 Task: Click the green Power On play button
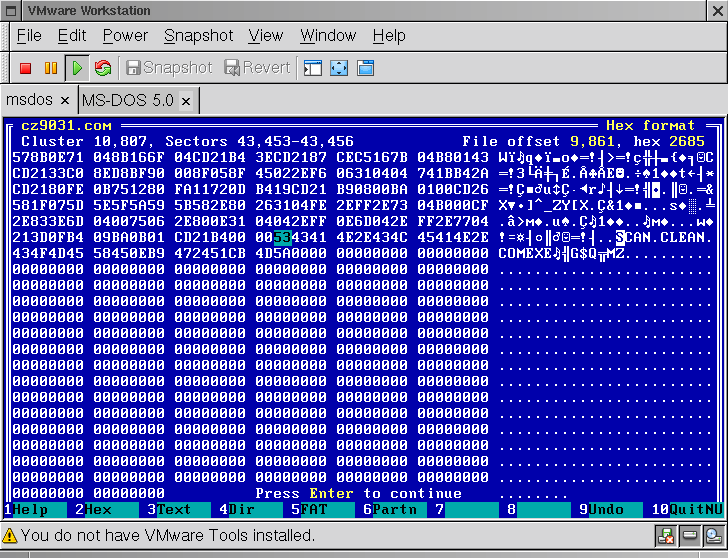pos(77,68)
